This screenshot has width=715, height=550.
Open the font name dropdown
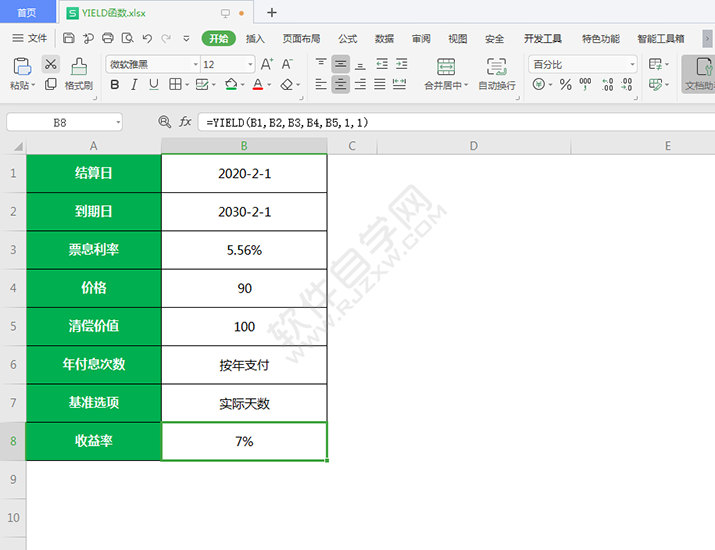(x=196, y=64)
